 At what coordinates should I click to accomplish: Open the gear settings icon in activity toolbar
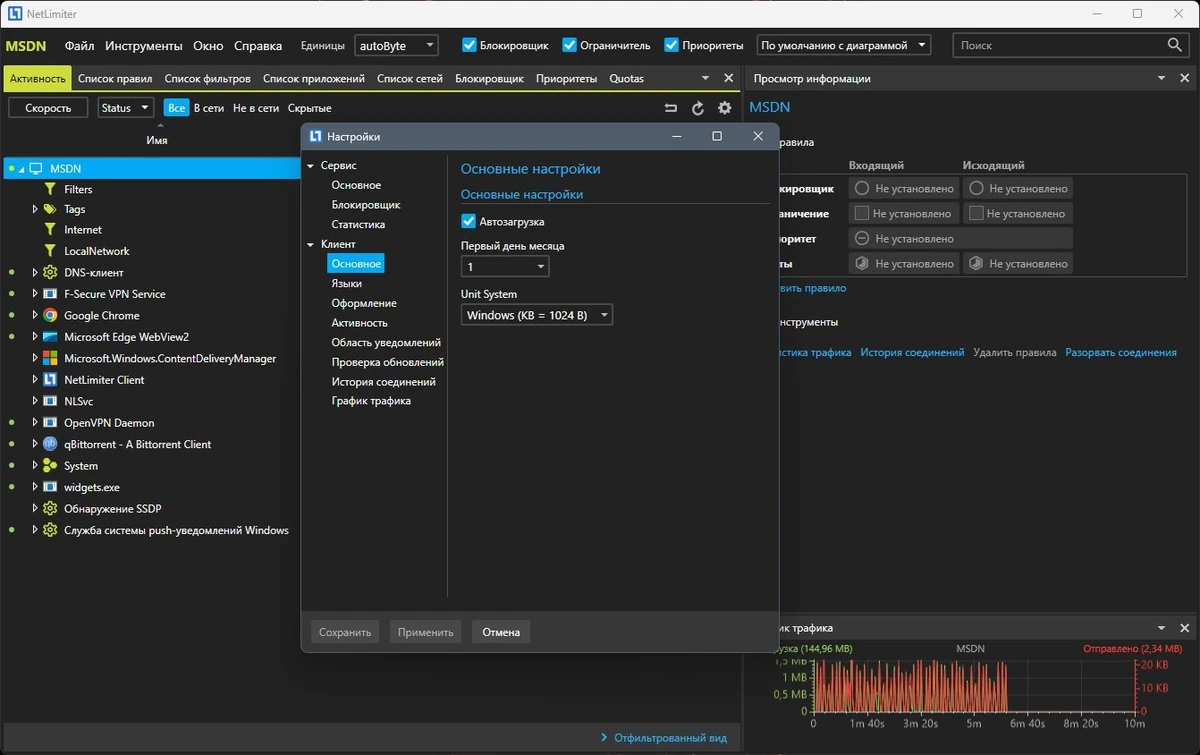coord(725,108)
